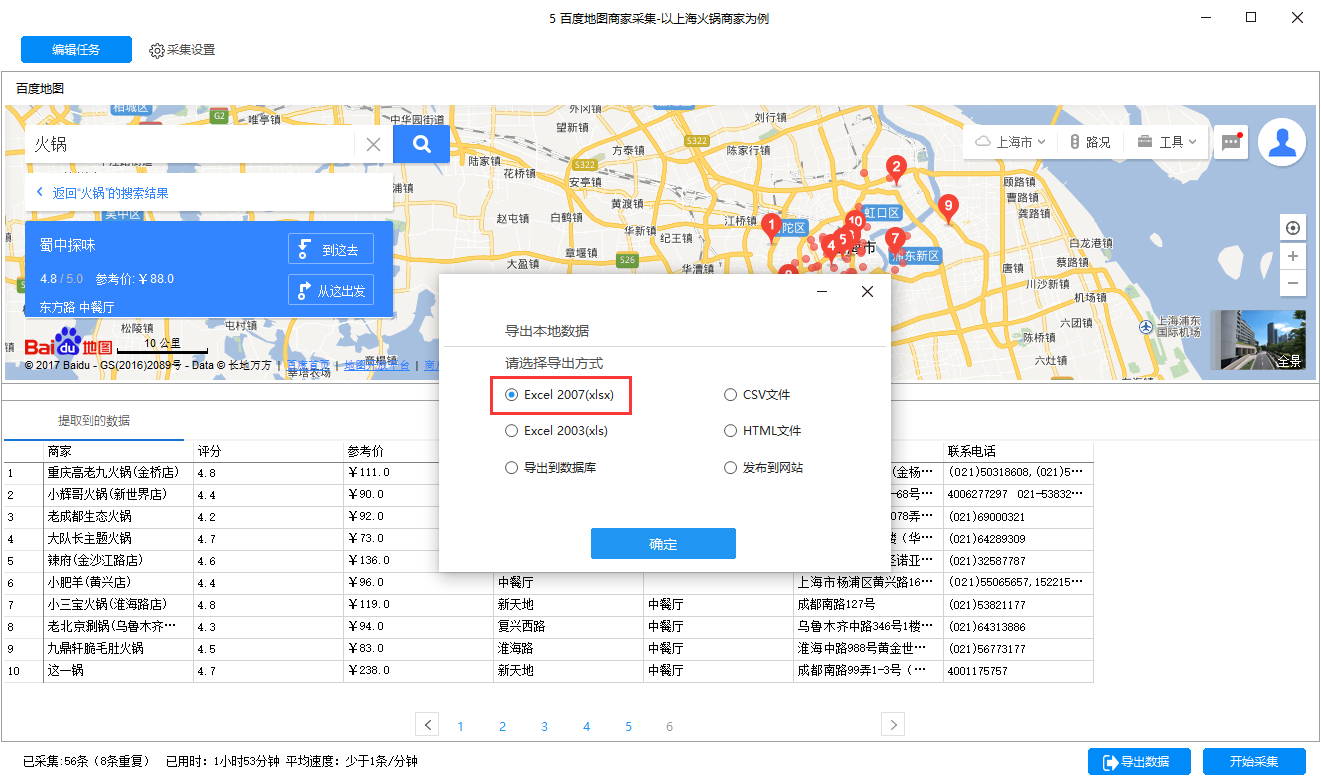
Task: Click the Baidu 地图 logo
Action: tap(68, 343)
